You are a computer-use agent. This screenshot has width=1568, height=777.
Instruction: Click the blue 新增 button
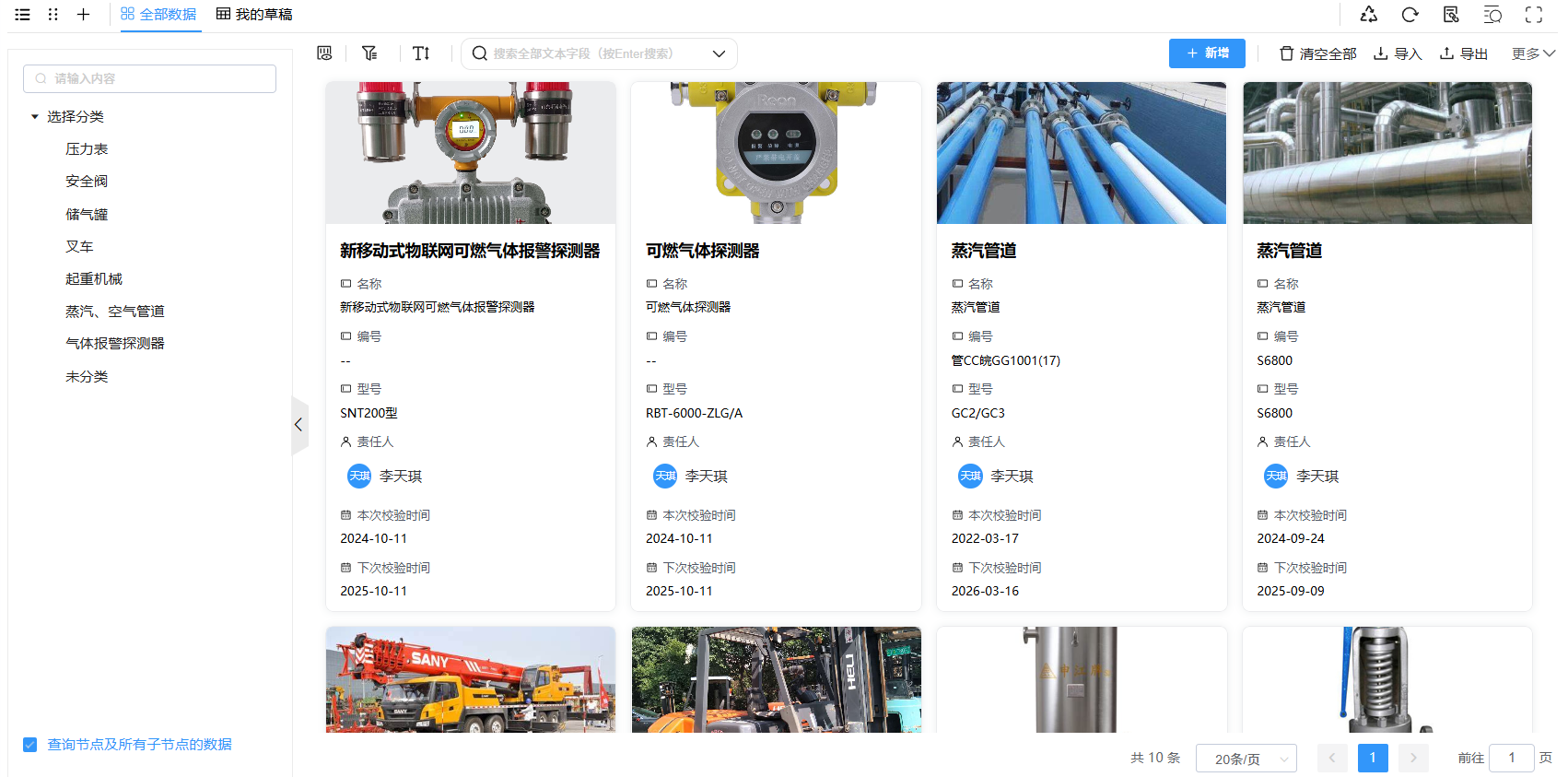[x=1207, y=53]
